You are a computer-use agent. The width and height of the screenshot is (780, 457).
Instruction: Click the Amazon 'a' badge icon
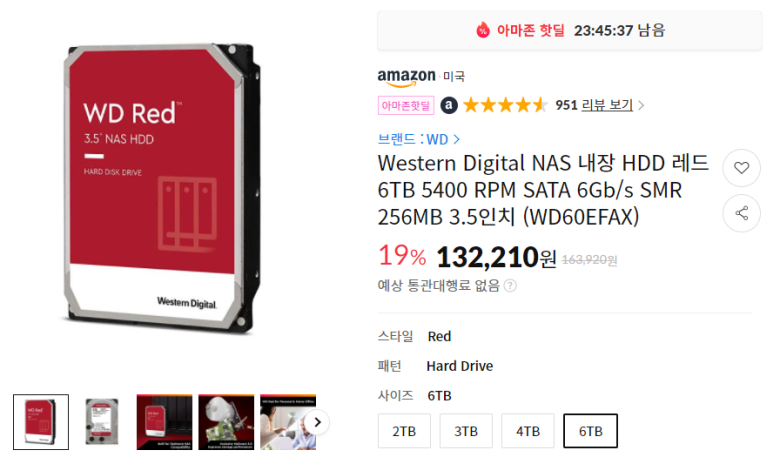[x=449, y=105]
